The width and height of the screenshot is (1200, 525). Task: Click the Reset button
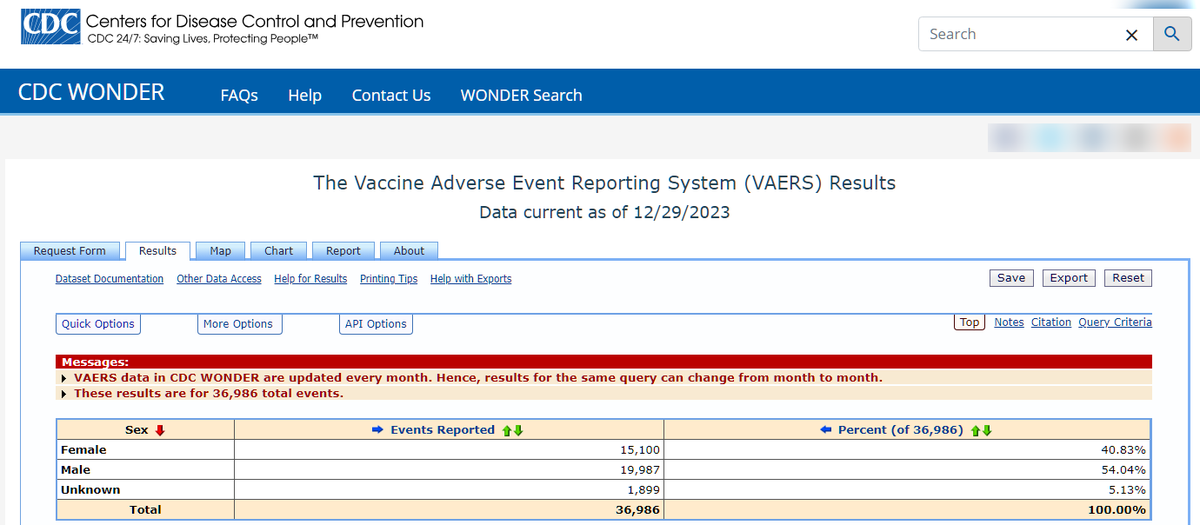pyautogui.click(x=1128, y=278)
